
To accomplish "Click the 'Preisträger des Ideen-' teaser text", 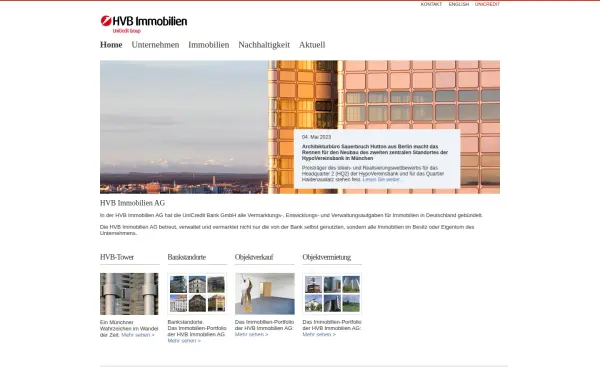I will click(373, 174).
